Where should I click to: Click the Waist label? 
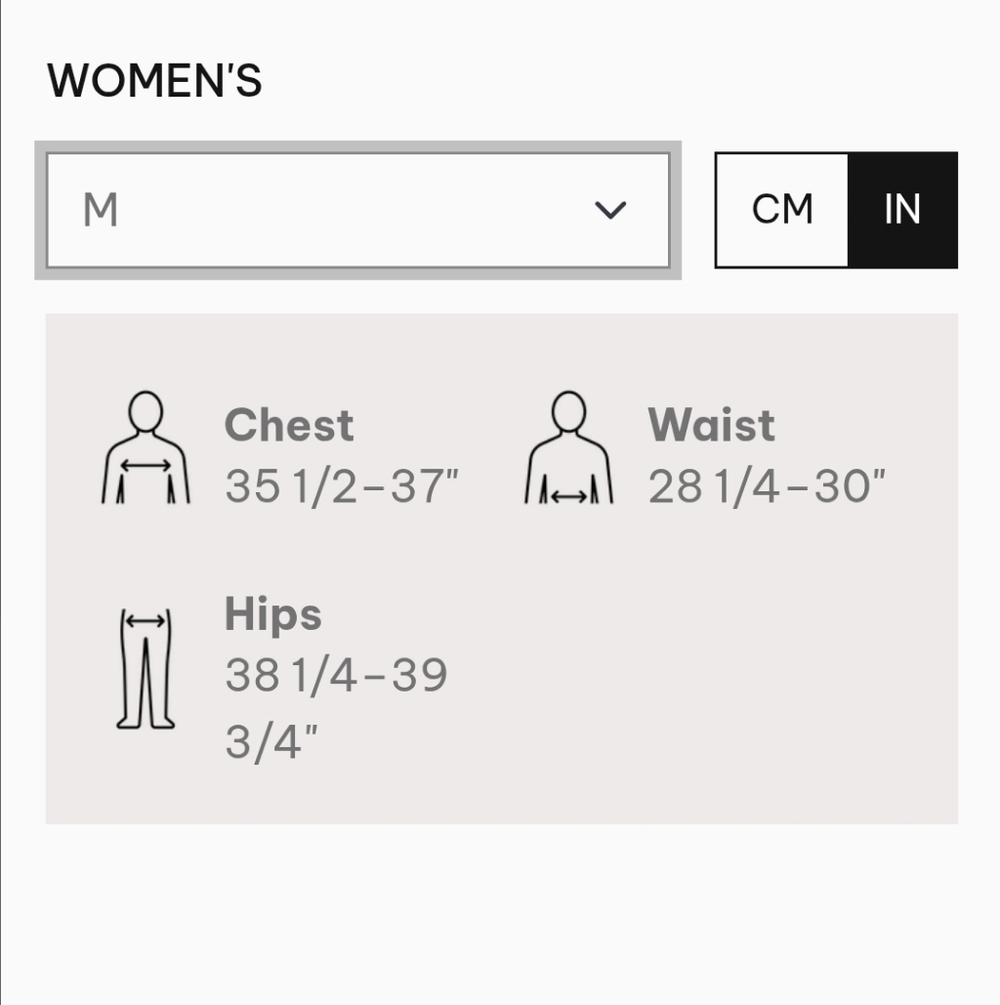[712, 425]
